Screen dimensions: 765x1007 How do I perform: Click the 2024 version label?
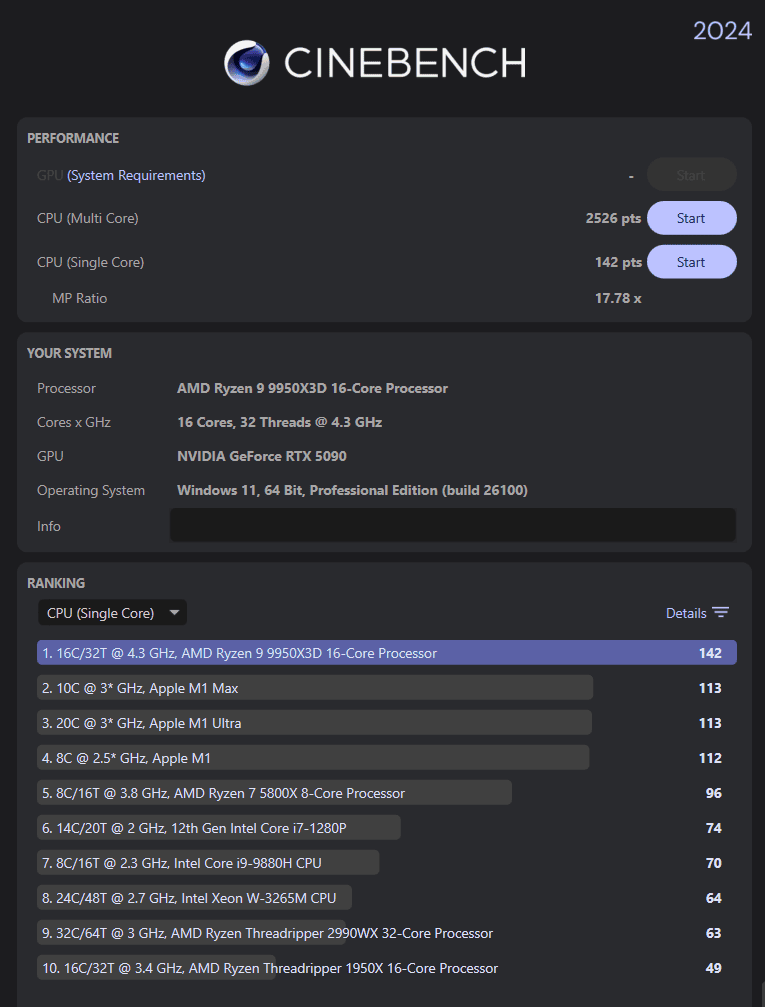[723, 31]
